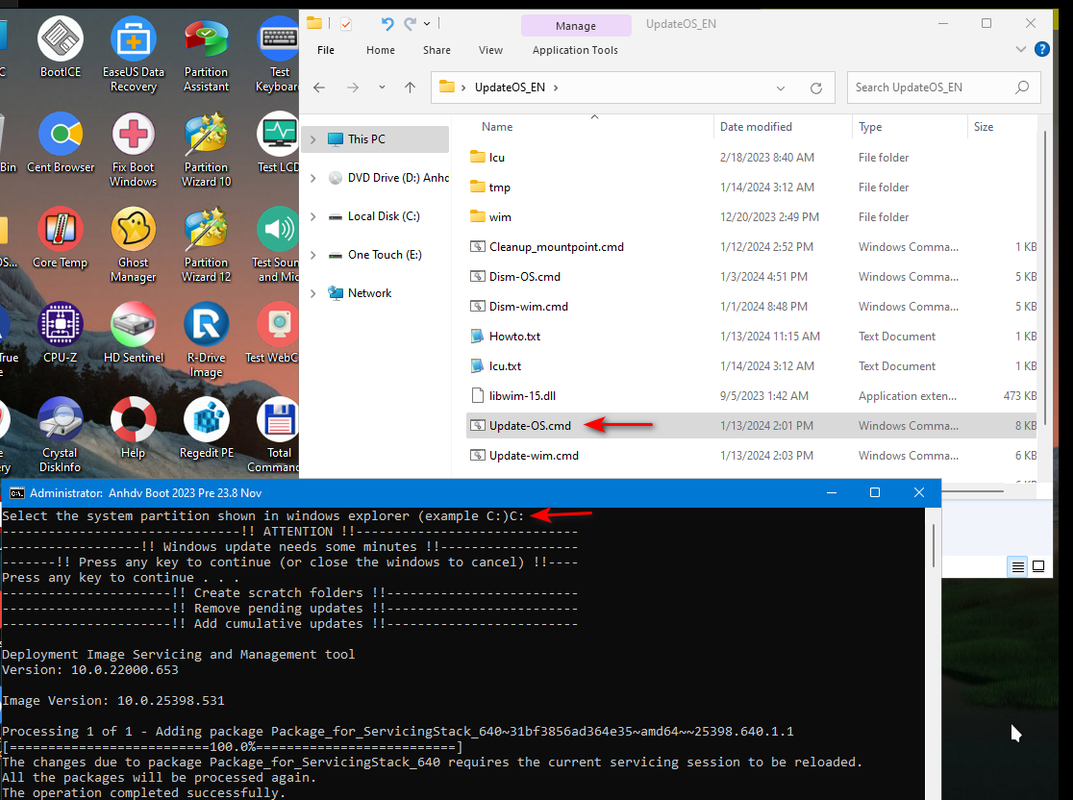Open quick access toolbar customize dropdown
This screenshot has height=800, width=1073.
[x=427, y=24]
